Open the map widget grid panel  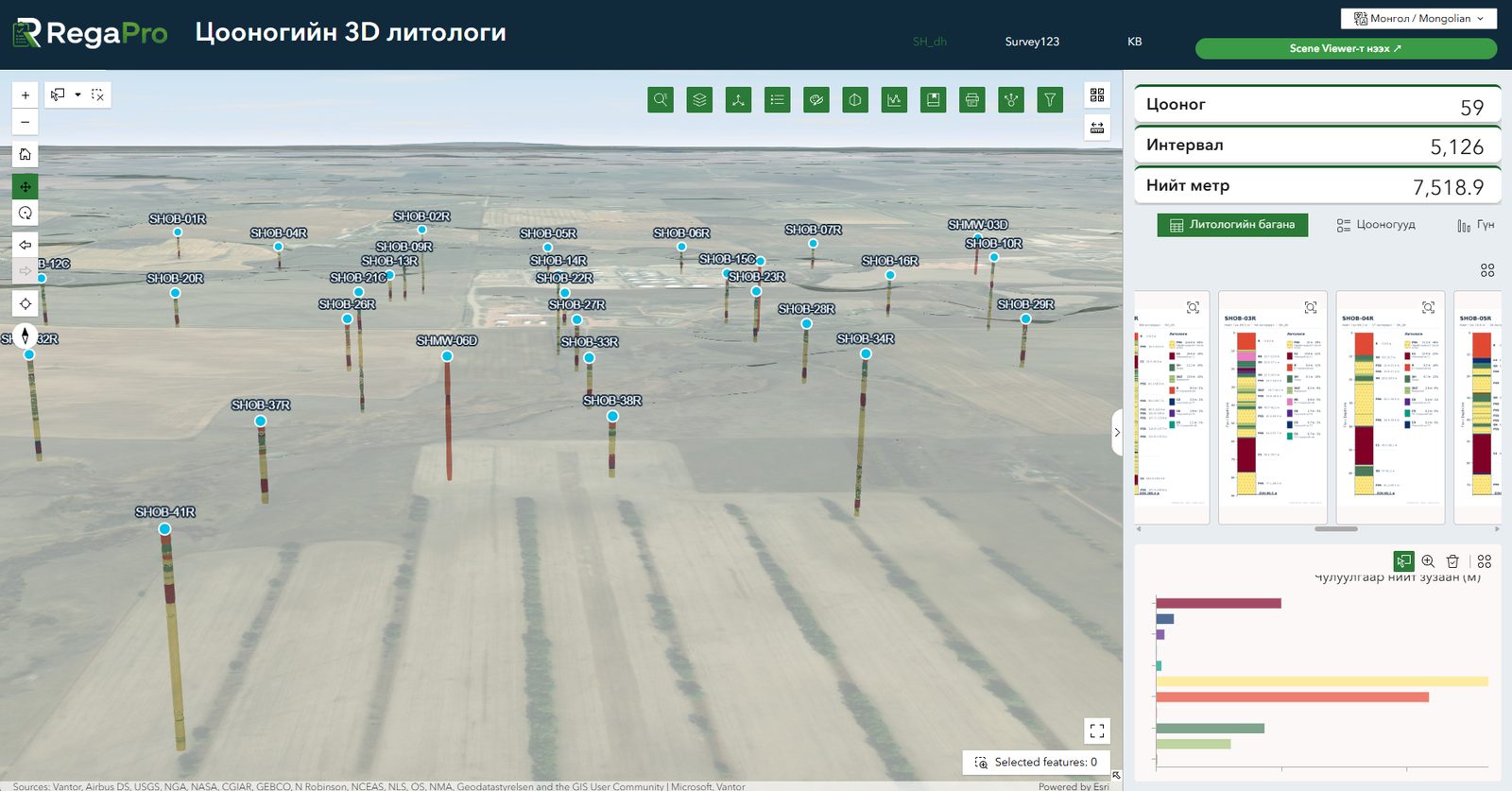pos(1097,95)
